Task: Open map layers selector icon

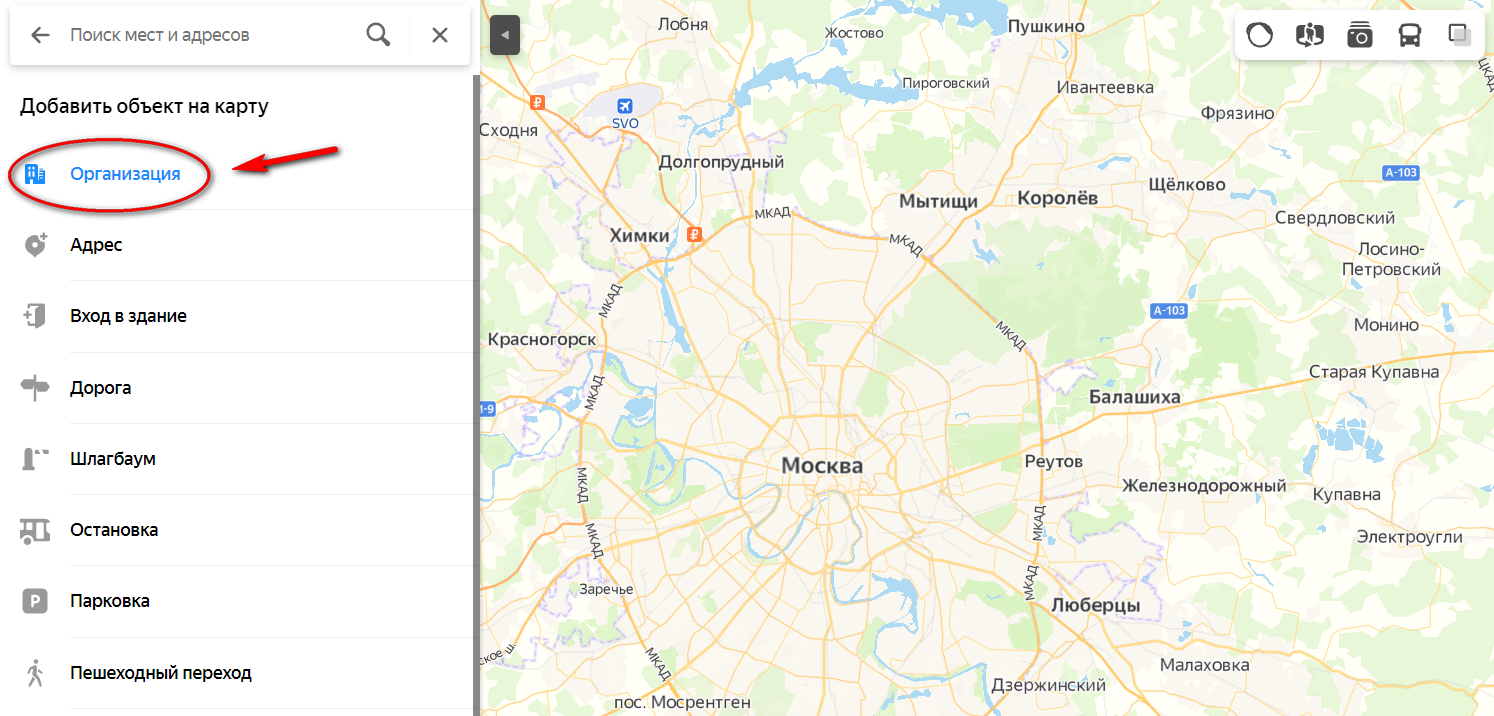Action: point(1459,35)
